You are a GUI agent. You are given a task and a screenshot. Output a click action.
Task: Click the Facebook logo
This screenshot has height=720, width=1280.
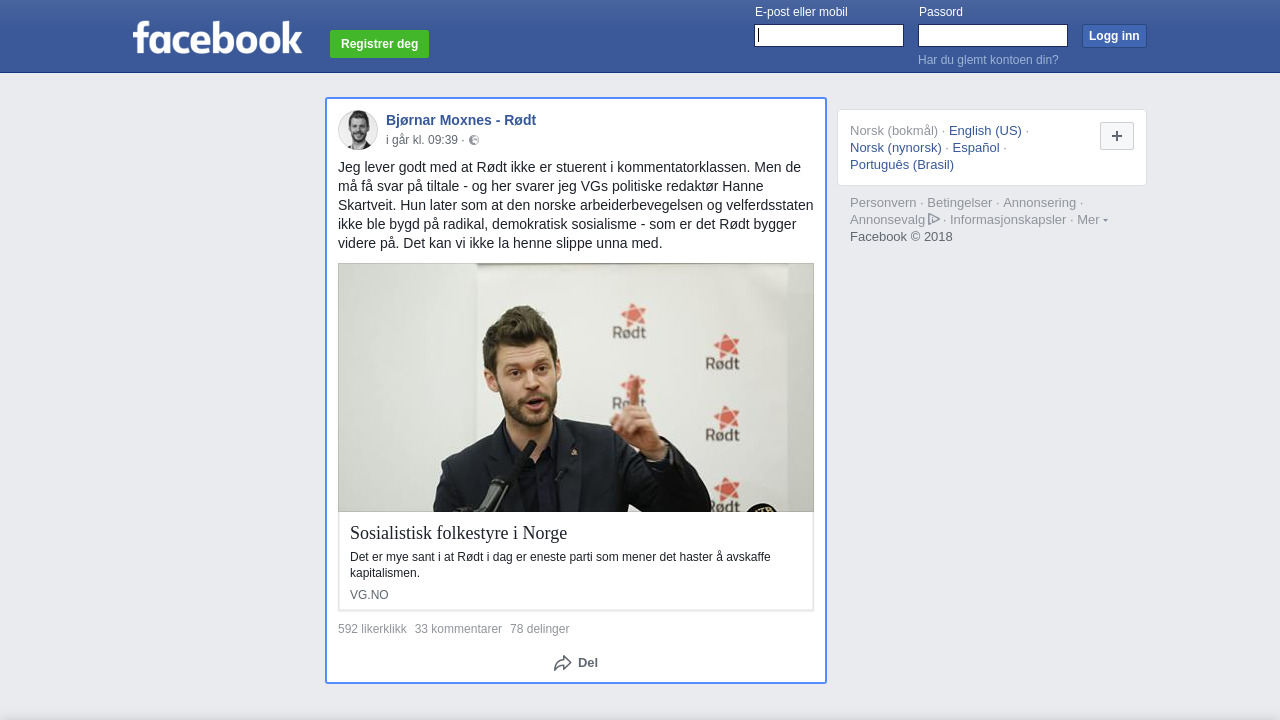tap(217, 38)
